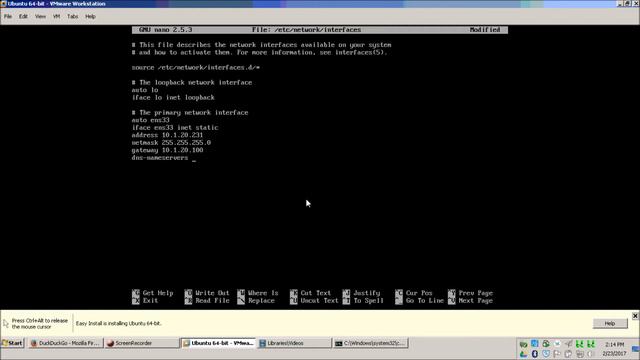Click the 'Justify' nano shortcut label
Image resolution: width=640 pixels, height=360 pixels.
point(367,293)
